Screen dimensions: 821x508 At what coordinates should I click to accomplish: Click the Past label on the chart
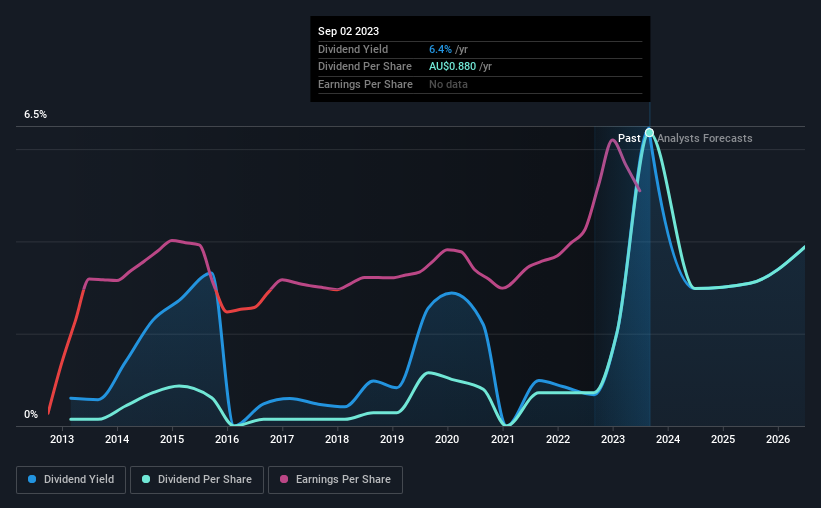629,138
